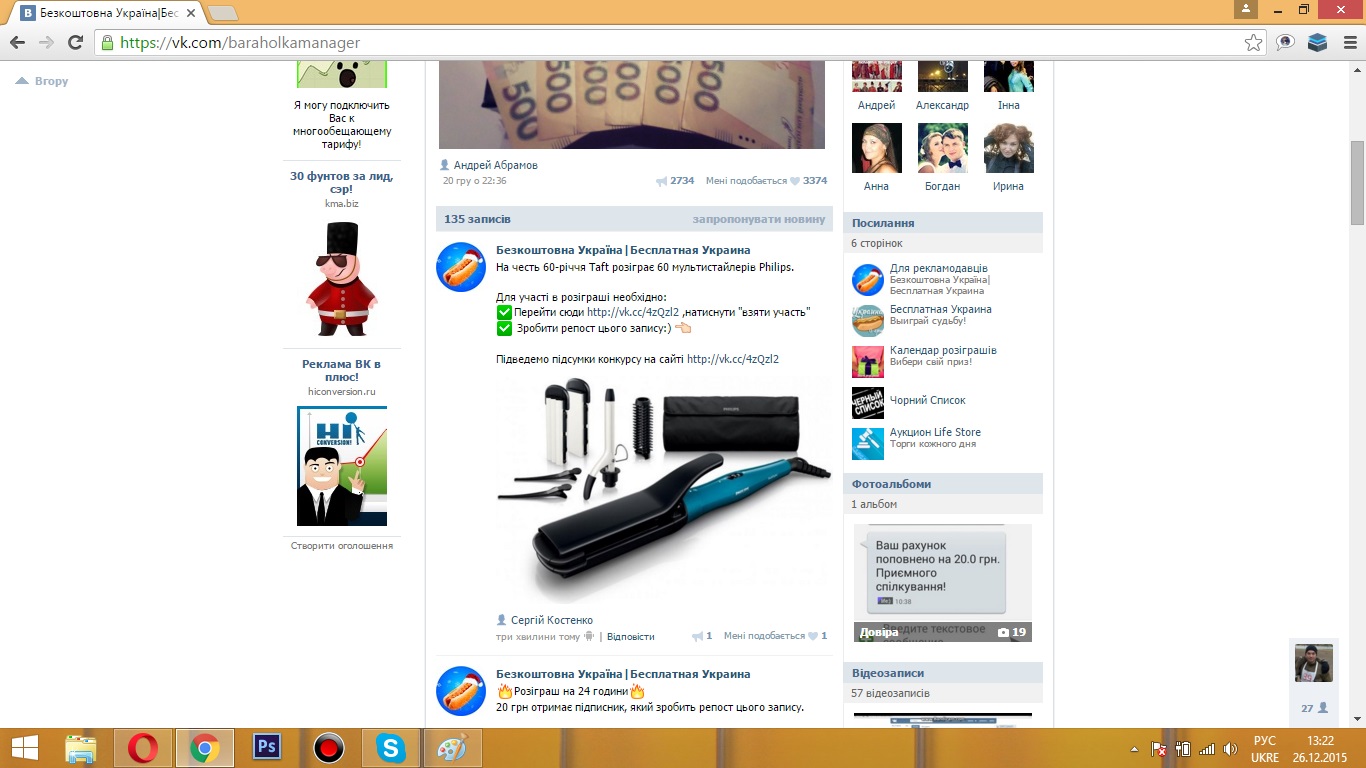
Task: Click the blue layers extension icon
Action: pos(1317,43)
